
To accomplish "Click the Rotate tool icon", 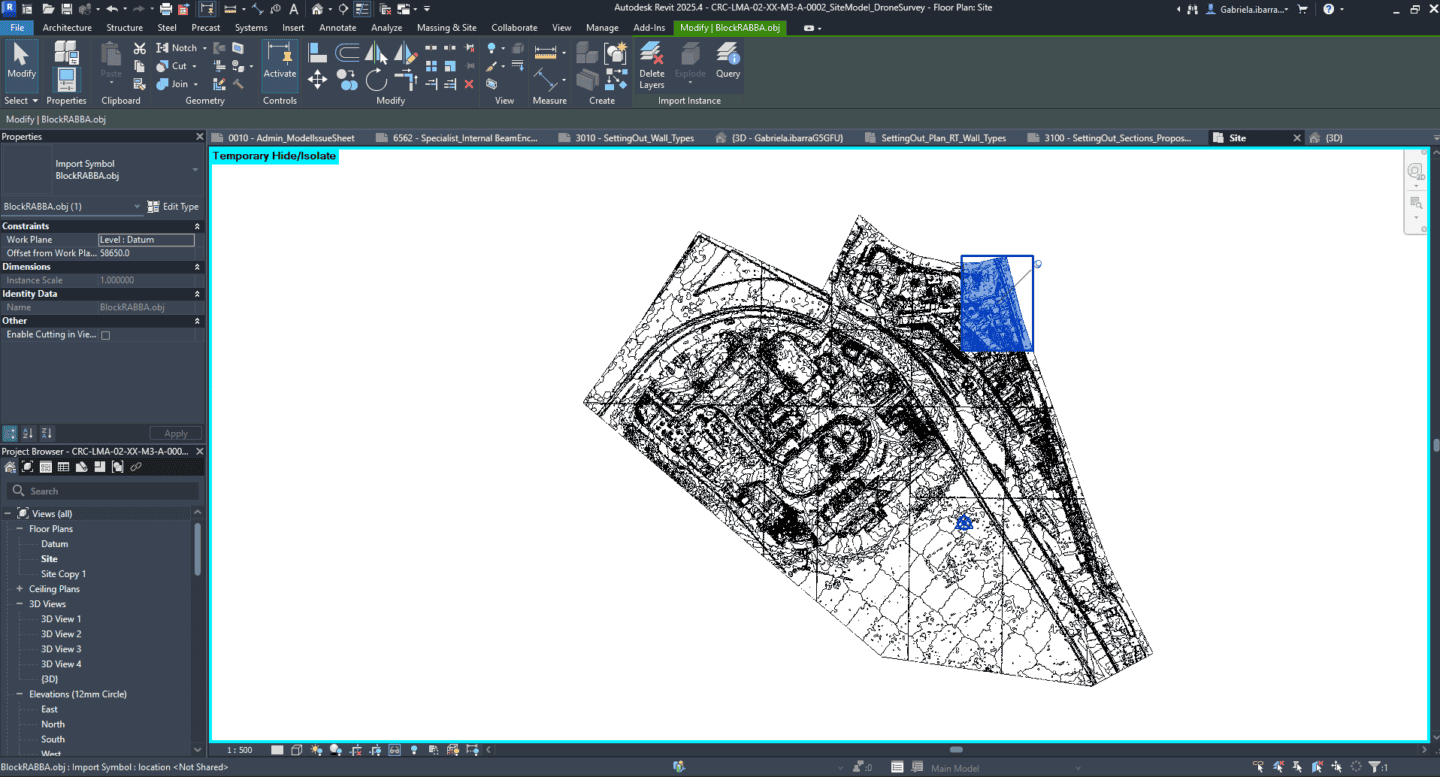I will [376, 79].
